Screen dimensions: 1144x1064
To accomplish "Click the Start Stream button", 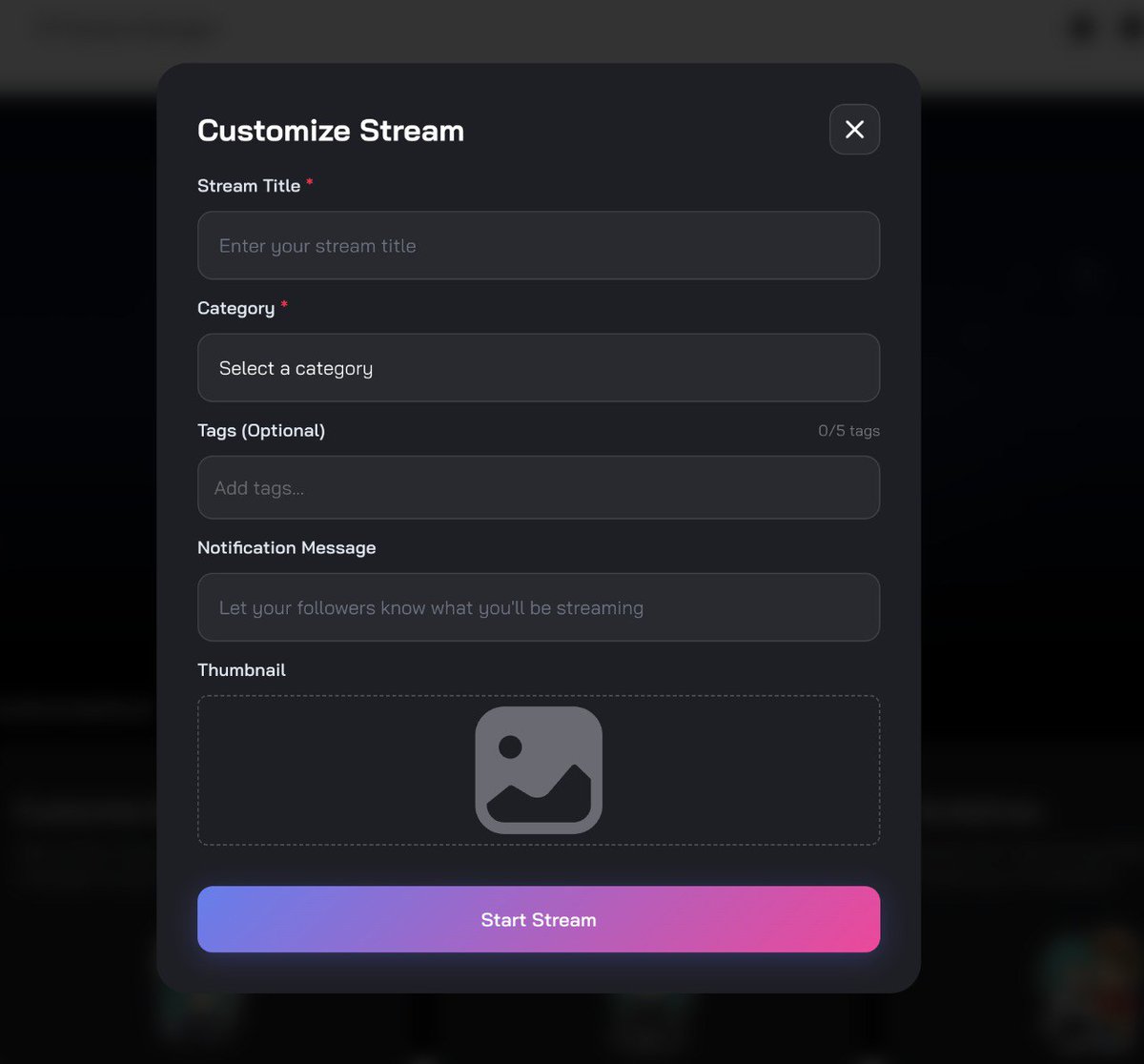I will tap(539, 919).
